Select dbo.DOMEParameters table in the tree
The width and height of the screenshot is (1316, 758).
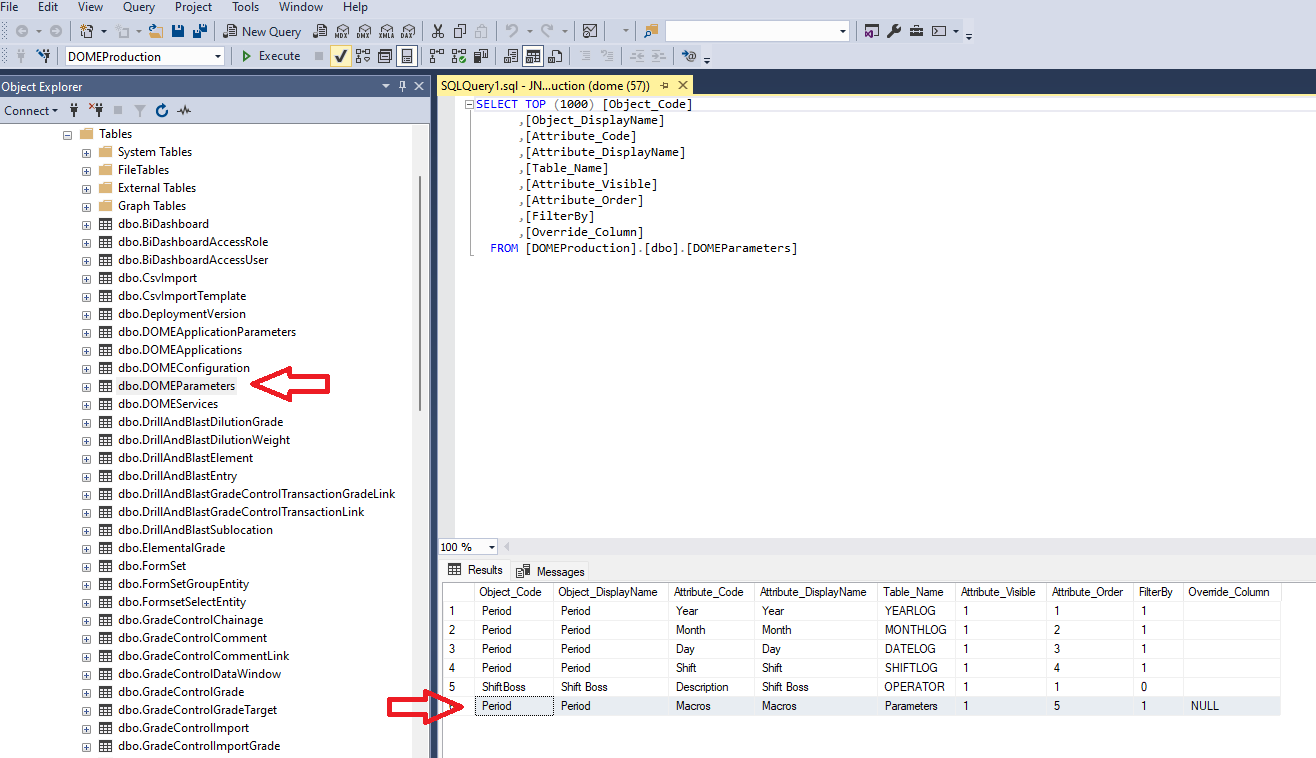(176, 386)
